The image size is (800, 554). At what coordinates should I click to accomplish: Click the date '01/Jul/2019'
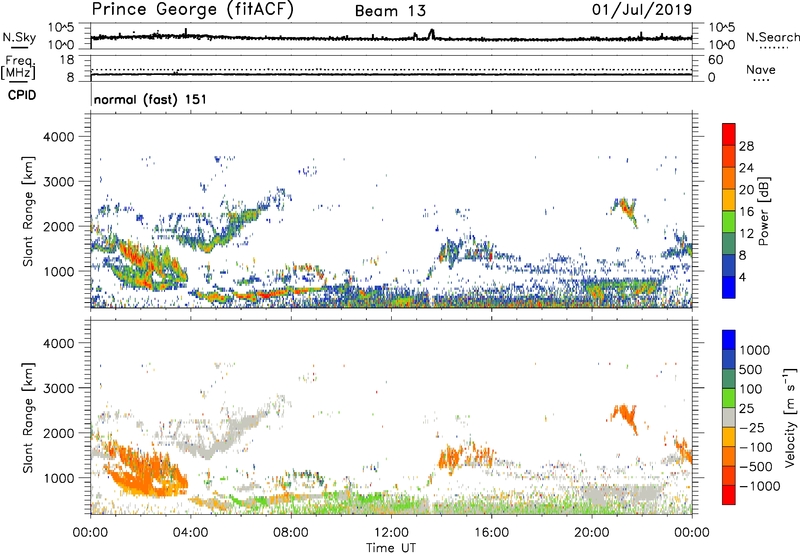642,10
